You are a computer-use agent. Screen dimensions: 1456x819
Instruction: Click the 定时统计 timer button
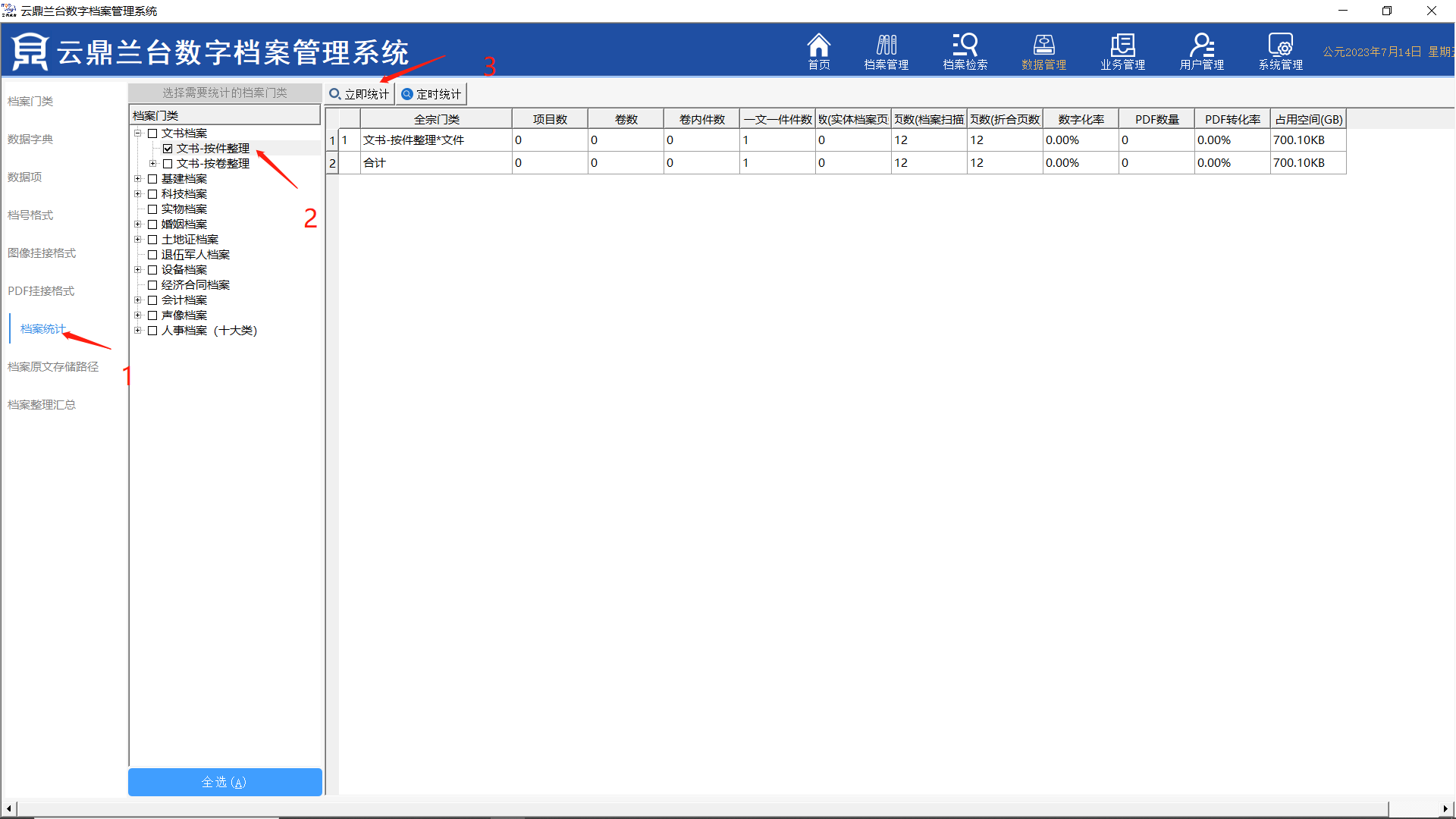pos(431,94)
